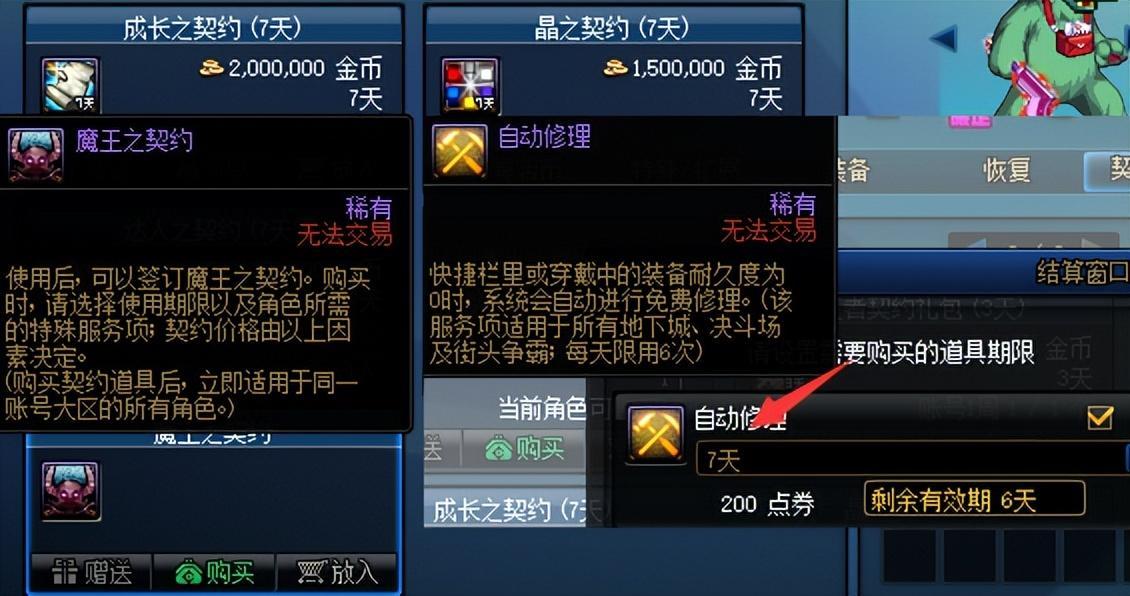This screenshot has height=596, width=1130.
Task: Toggle the 自动修理 checkbox
Action: click(1099, 418)
